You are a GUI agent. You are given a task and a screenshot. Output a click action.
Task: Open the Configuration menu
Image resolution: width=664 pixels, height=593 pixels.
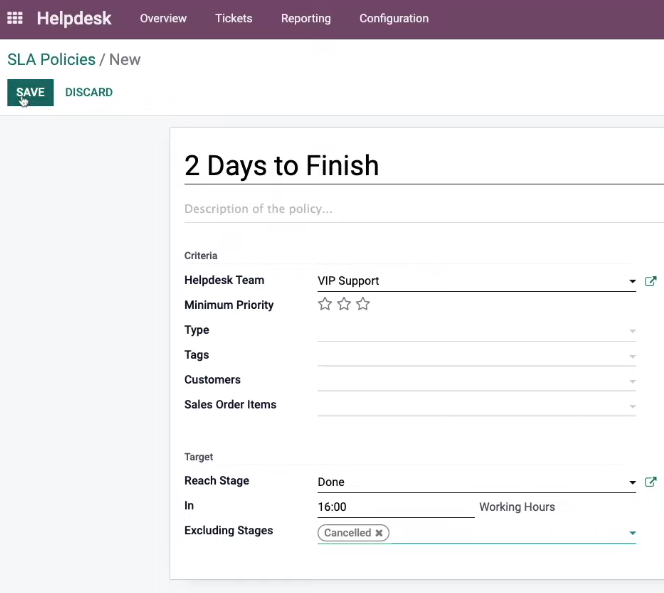(394, 18)
